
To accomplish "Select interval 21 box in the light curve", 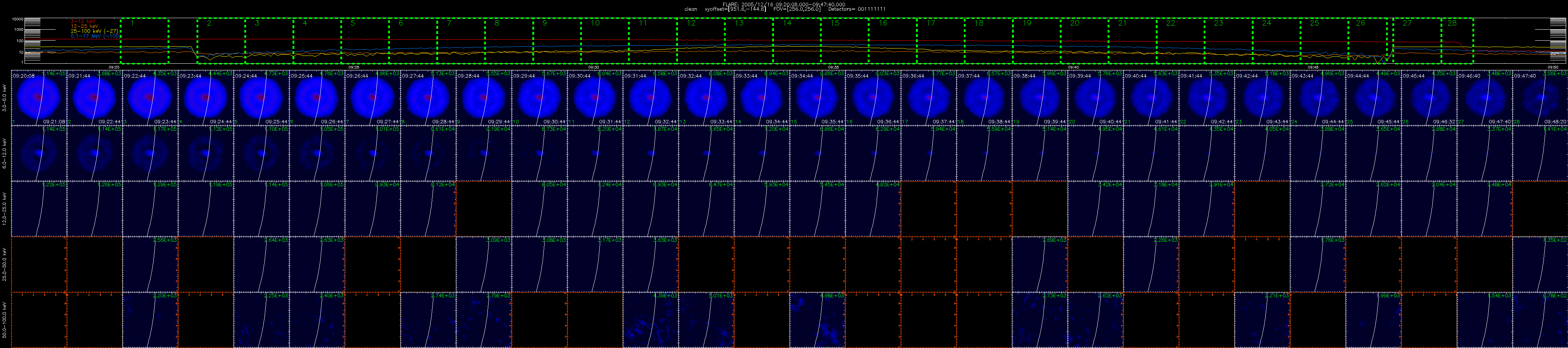I will click(x=1132, y=41).
